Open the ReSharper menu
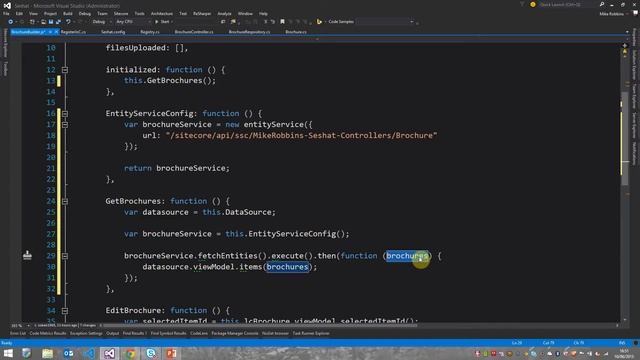Image resolution: width=640 pixels, height=360 pixels. [x=202, y=13]
